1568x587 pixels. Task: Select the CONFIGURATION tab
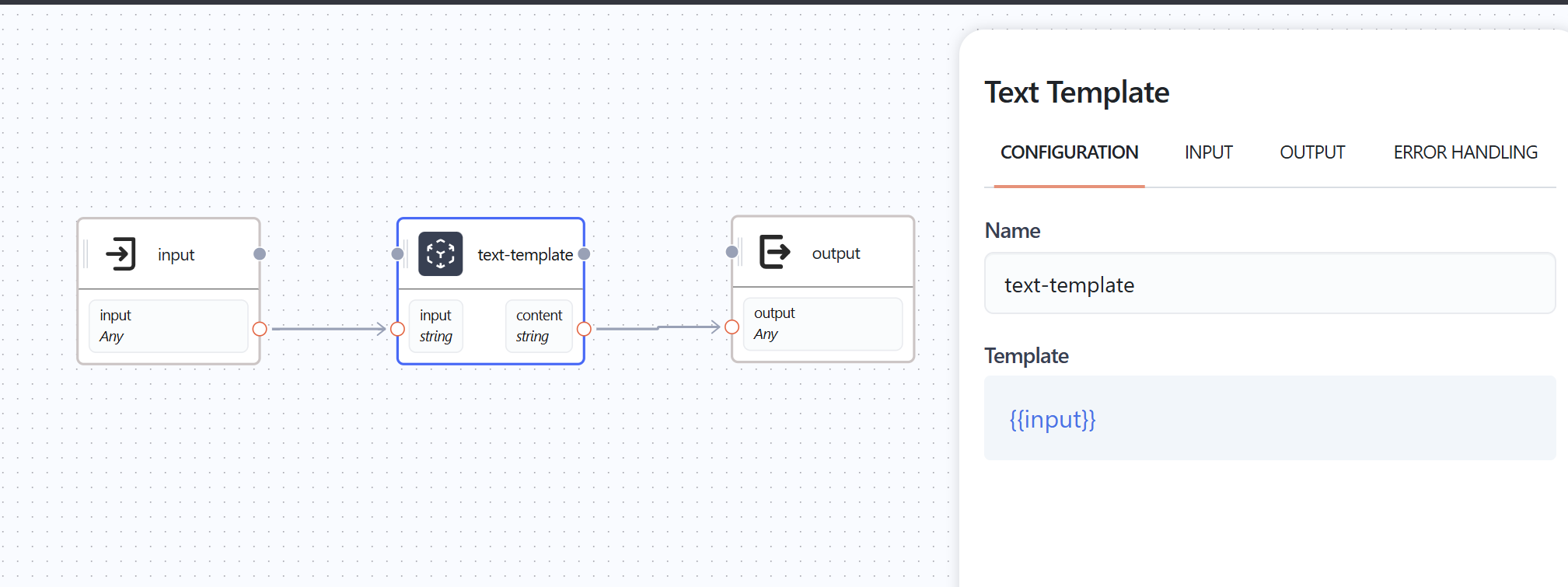tap(1069, 152)
